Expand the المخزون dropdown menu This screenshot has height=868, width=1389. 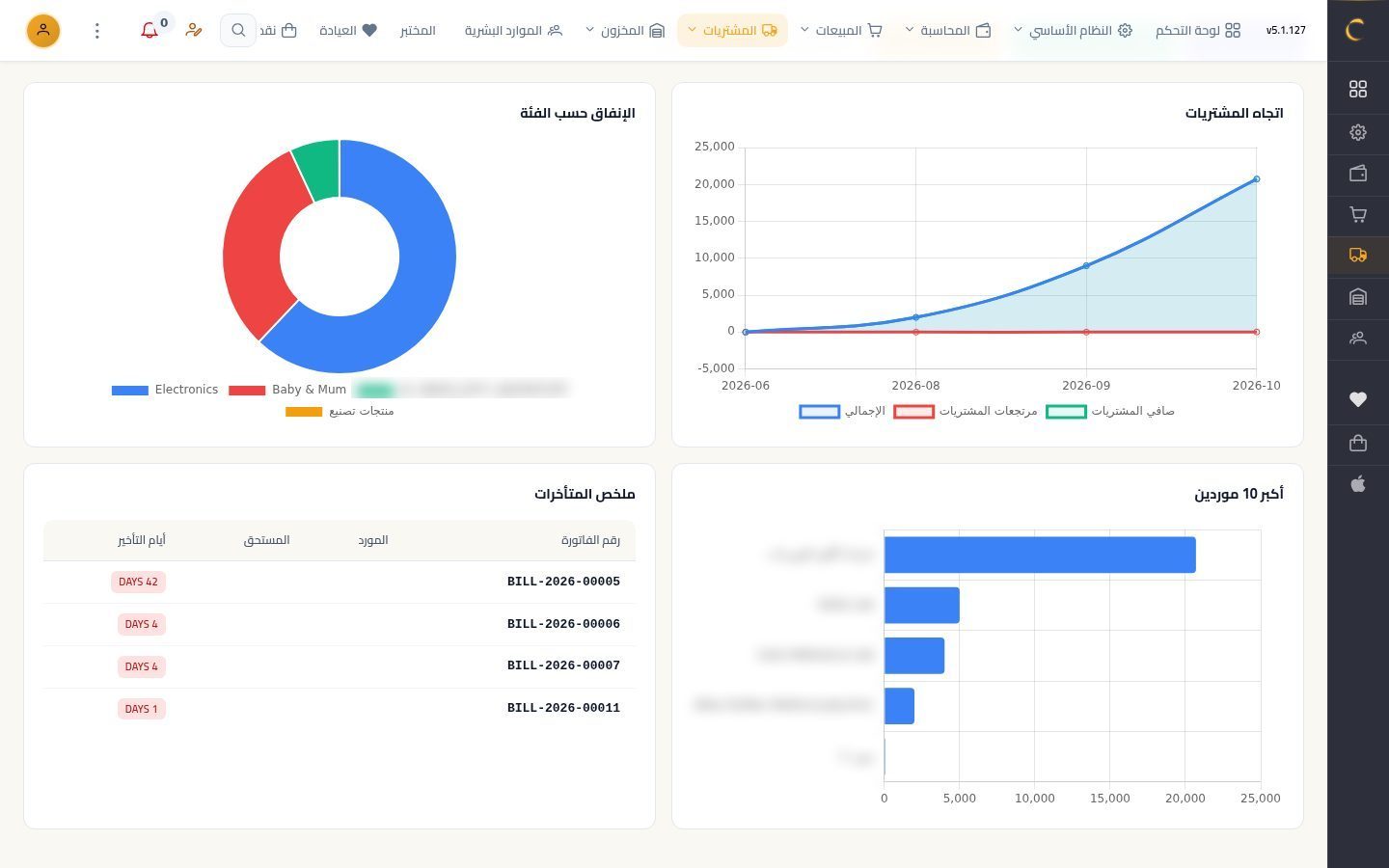coord(625,31)
